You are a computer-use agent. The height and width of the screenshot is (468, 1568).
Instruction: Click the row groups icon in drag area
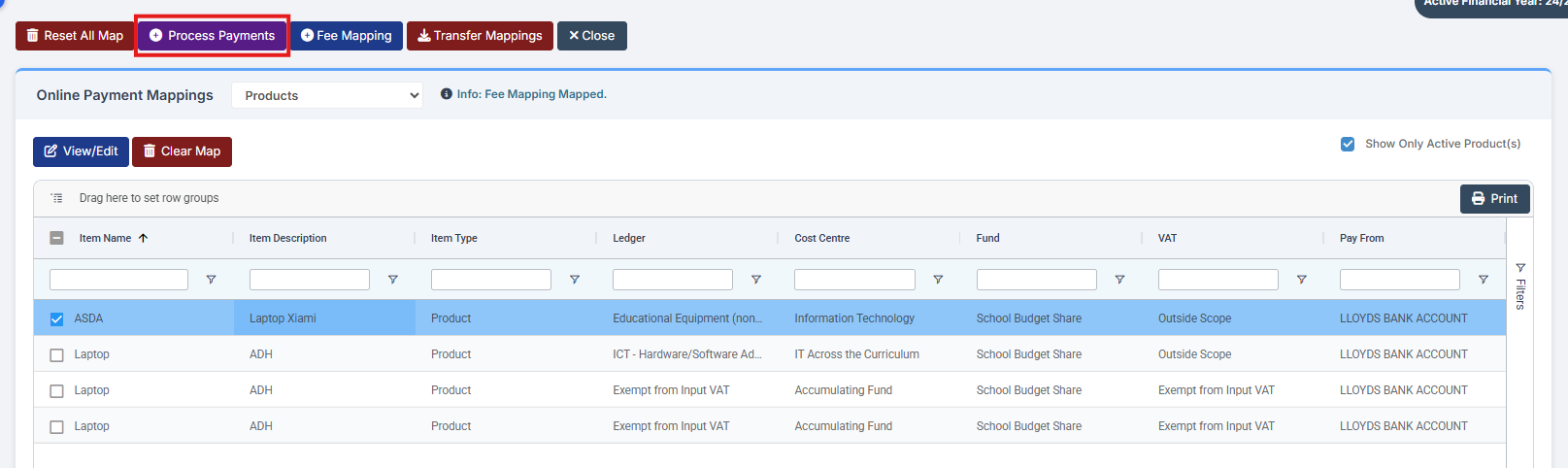(x=57, y=198)
